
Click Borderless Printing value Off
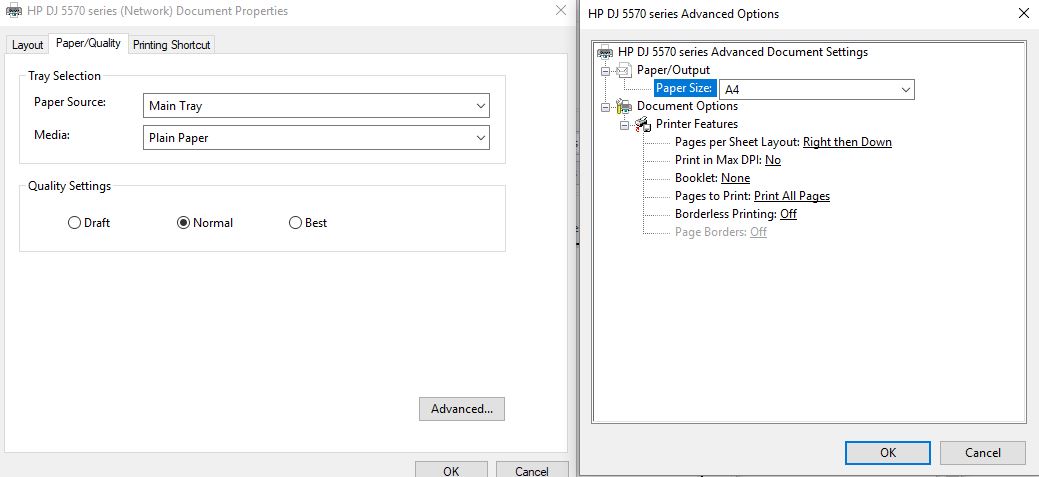(789, 213)
